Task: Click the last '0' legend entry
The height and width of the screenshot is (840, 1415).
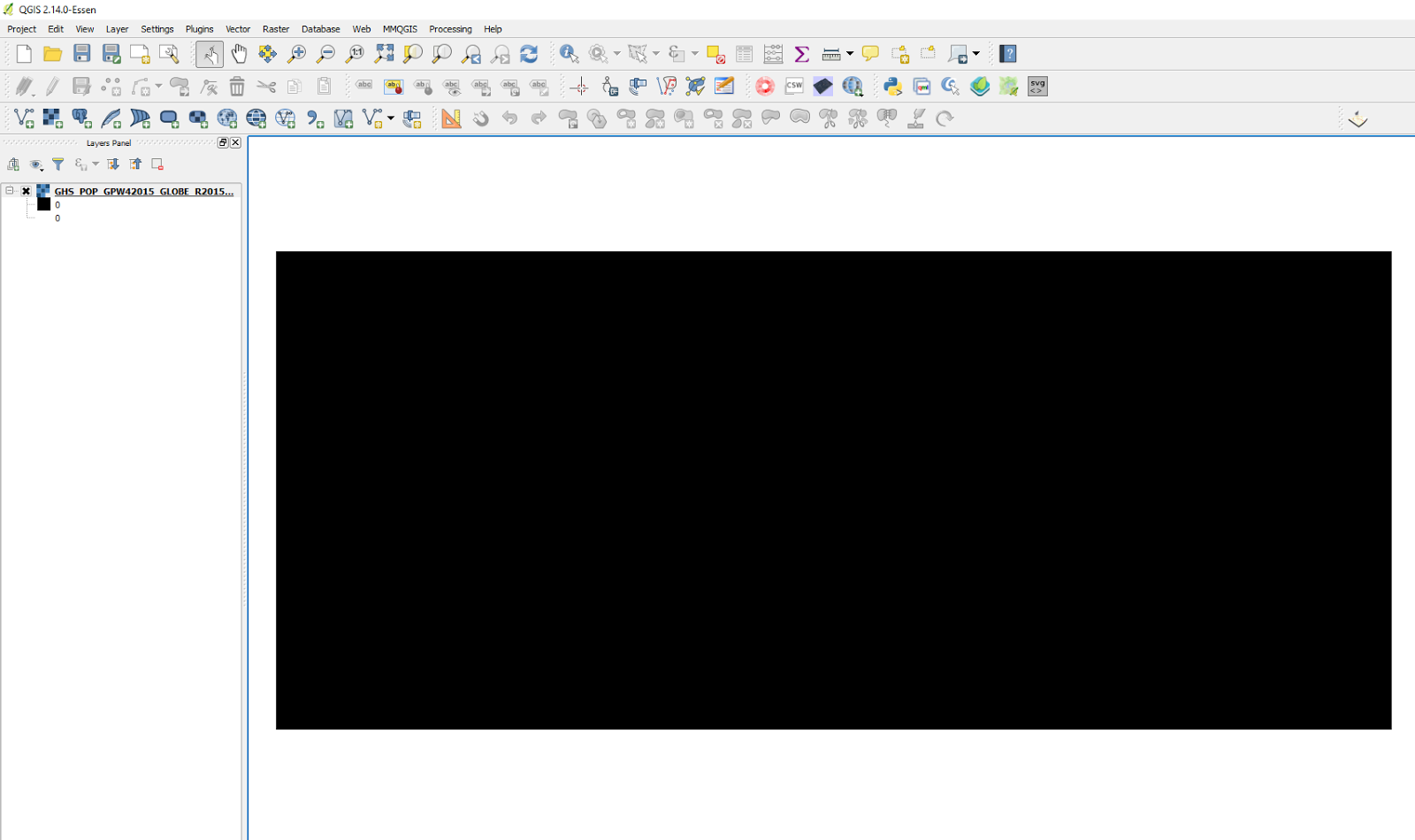Action: 57,218
